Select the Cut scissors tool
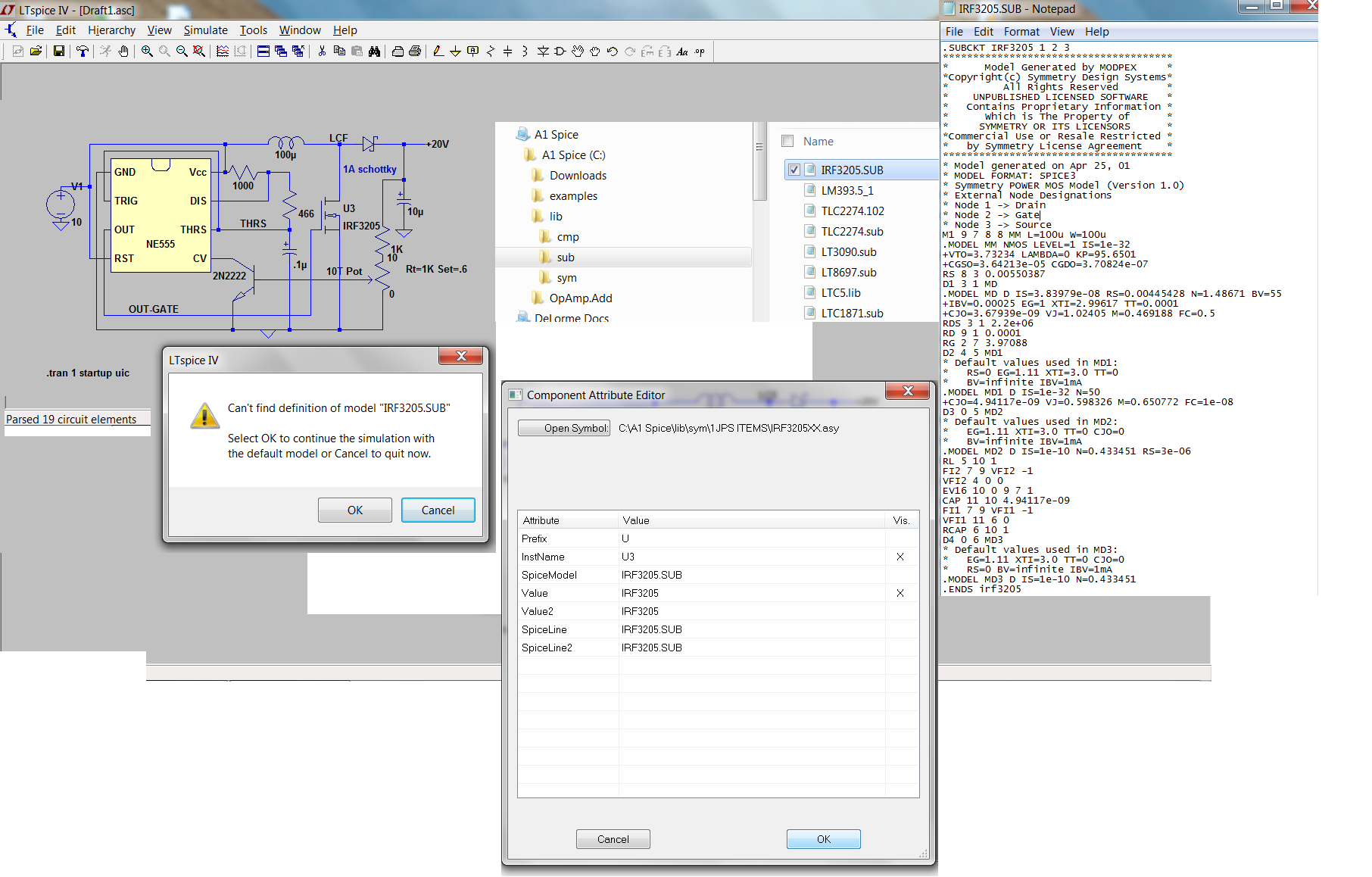1372x877 pixels. pos(322,51)
